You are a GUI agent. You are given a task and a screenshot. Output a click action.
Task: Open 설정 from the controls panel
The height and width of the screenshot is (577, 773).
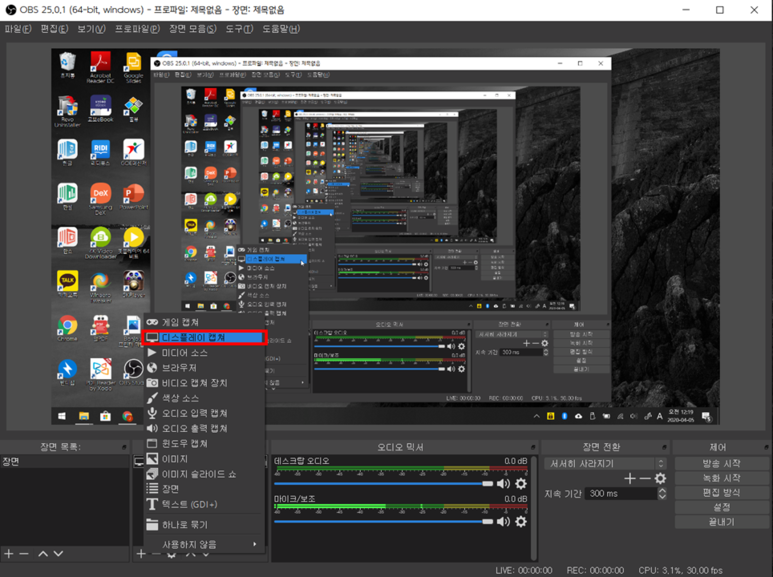coord(721,507)
